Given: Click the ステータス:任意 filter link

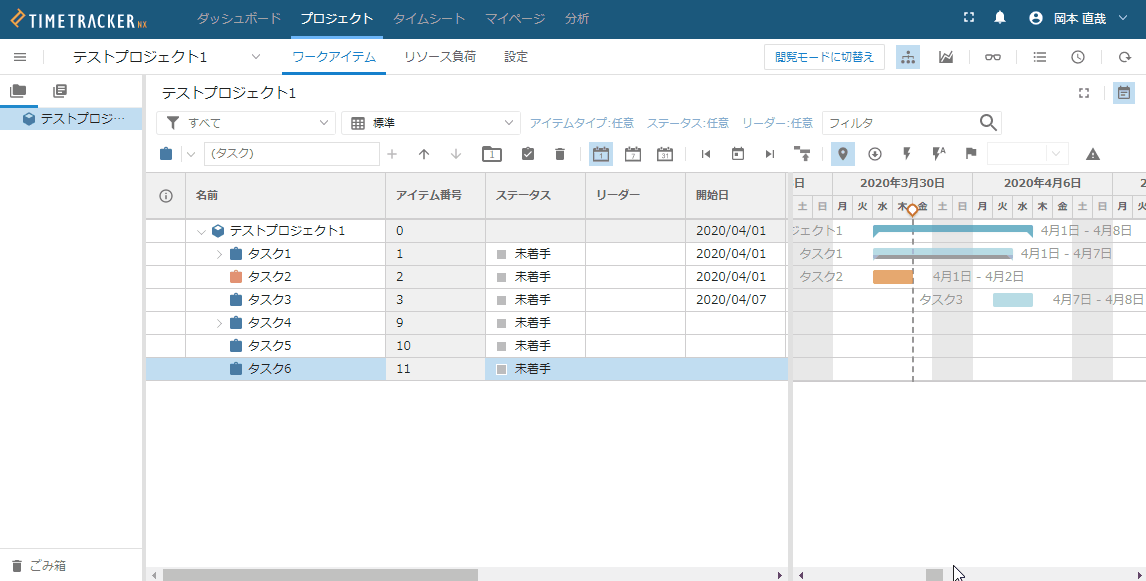Looking at the screenshot, I should pyautogui.click(x=688, y=123).
